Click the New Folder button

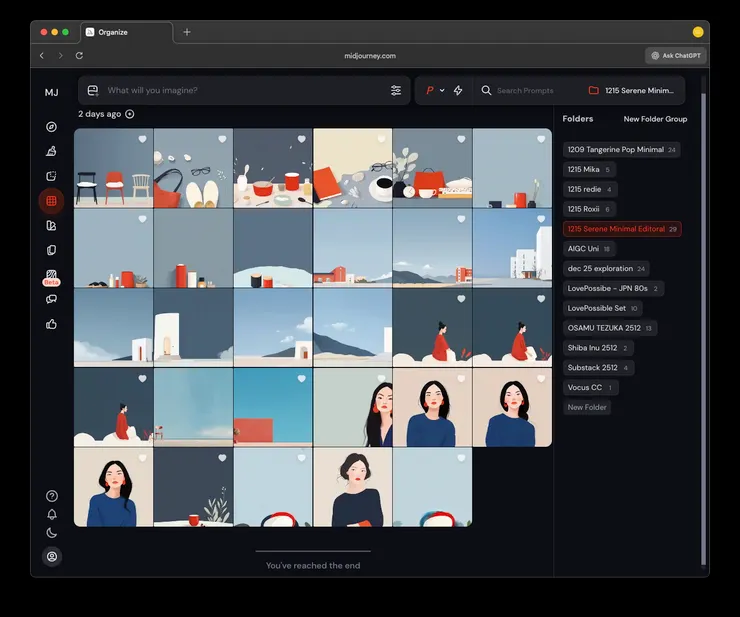587,407
